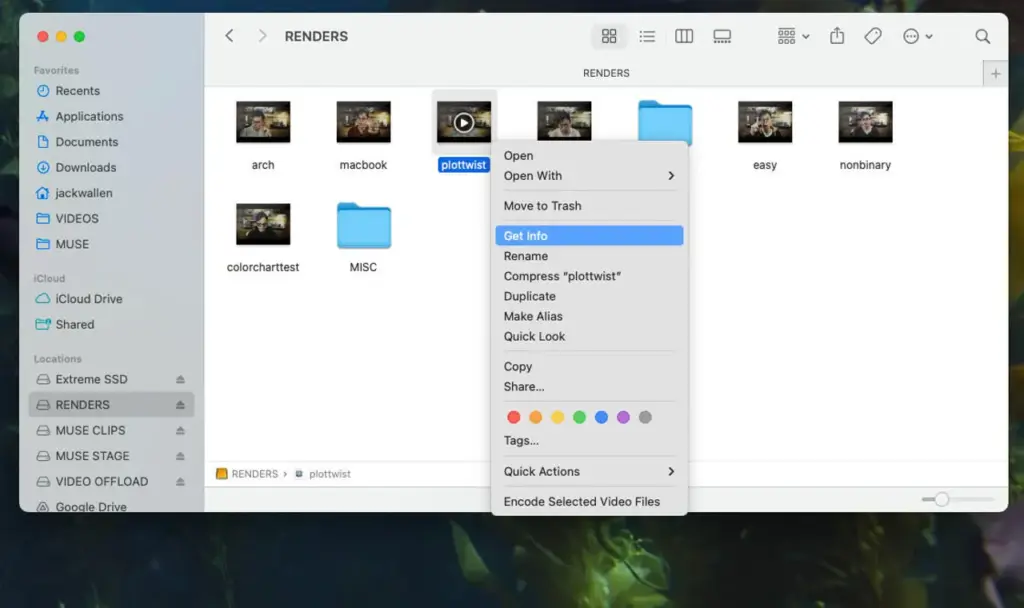
Task: Open the Finder search magnifier
Action: click(982, 37)
